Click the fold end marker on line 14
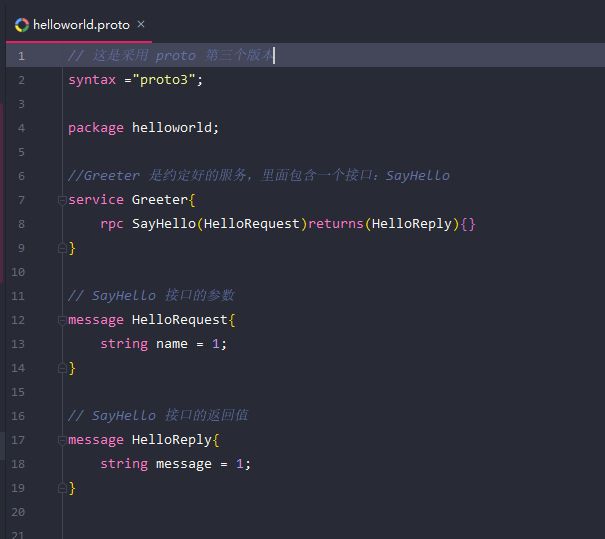605x539 pixels. (62, 368)
